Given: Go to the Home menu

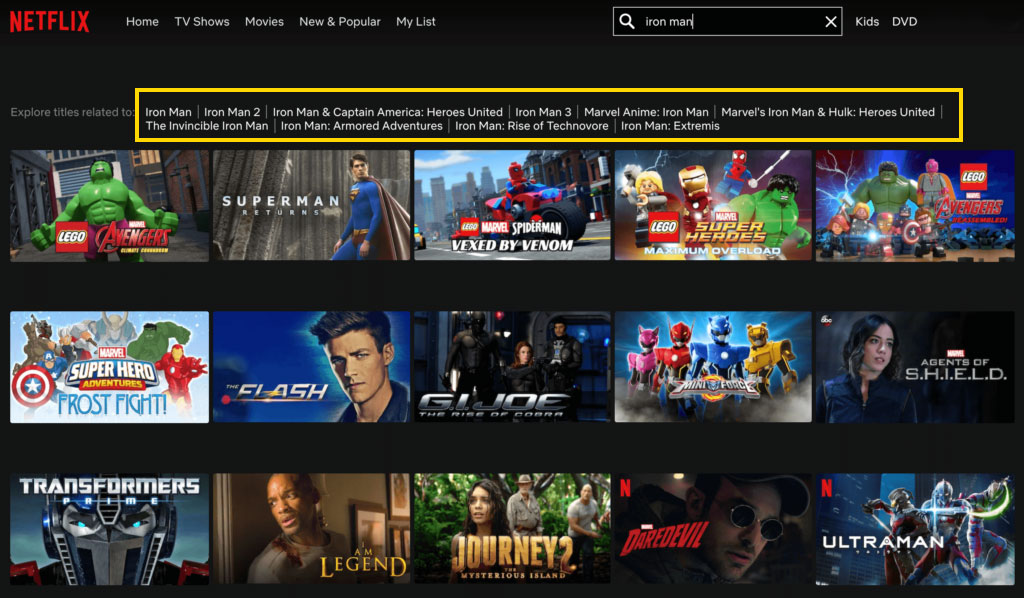Looking at the screenshot, I should coord(142,22).
